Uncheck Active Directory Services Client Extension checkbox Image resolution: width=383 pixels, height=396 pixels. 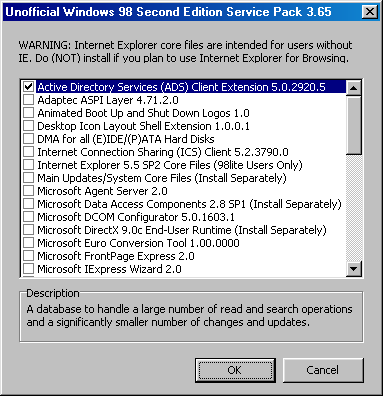[x=29, y=87]
